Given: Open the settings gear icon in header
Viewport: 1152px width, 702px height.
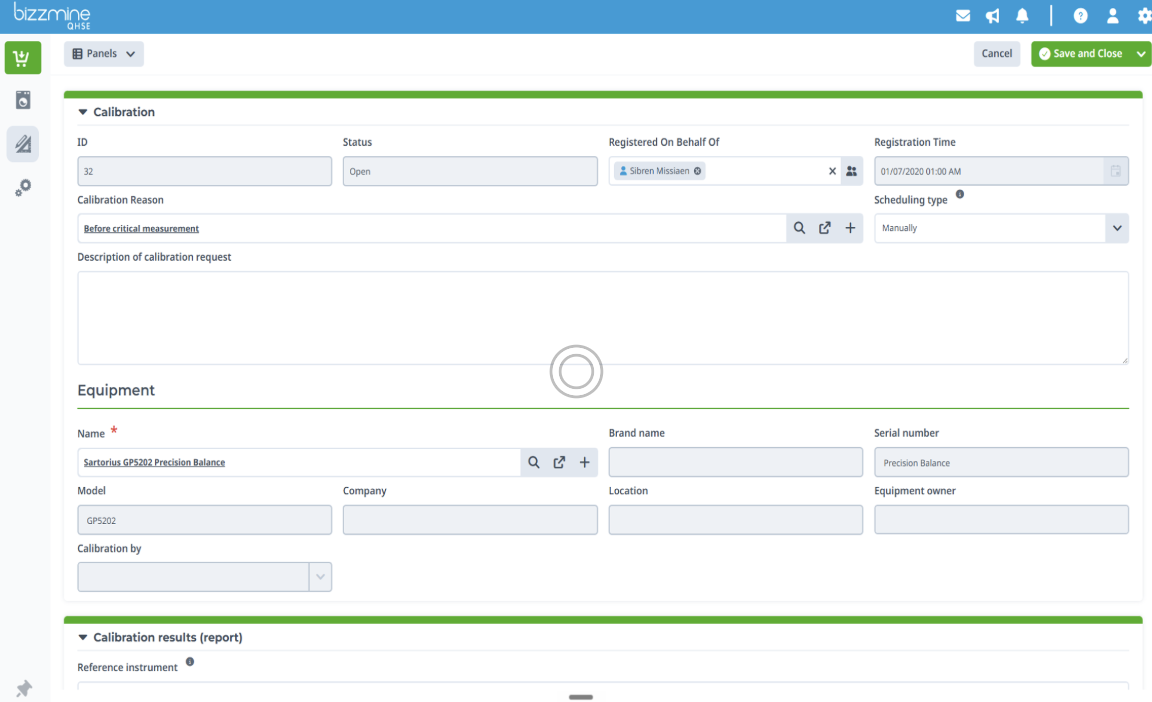Looking at the screenshot, I should [x=1144, y=15].
